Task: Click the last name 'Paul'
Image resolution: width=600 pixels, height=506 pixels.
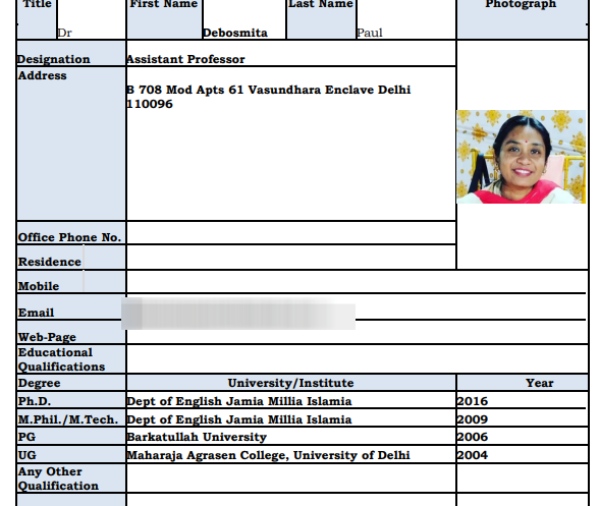Action: (369, 33)
